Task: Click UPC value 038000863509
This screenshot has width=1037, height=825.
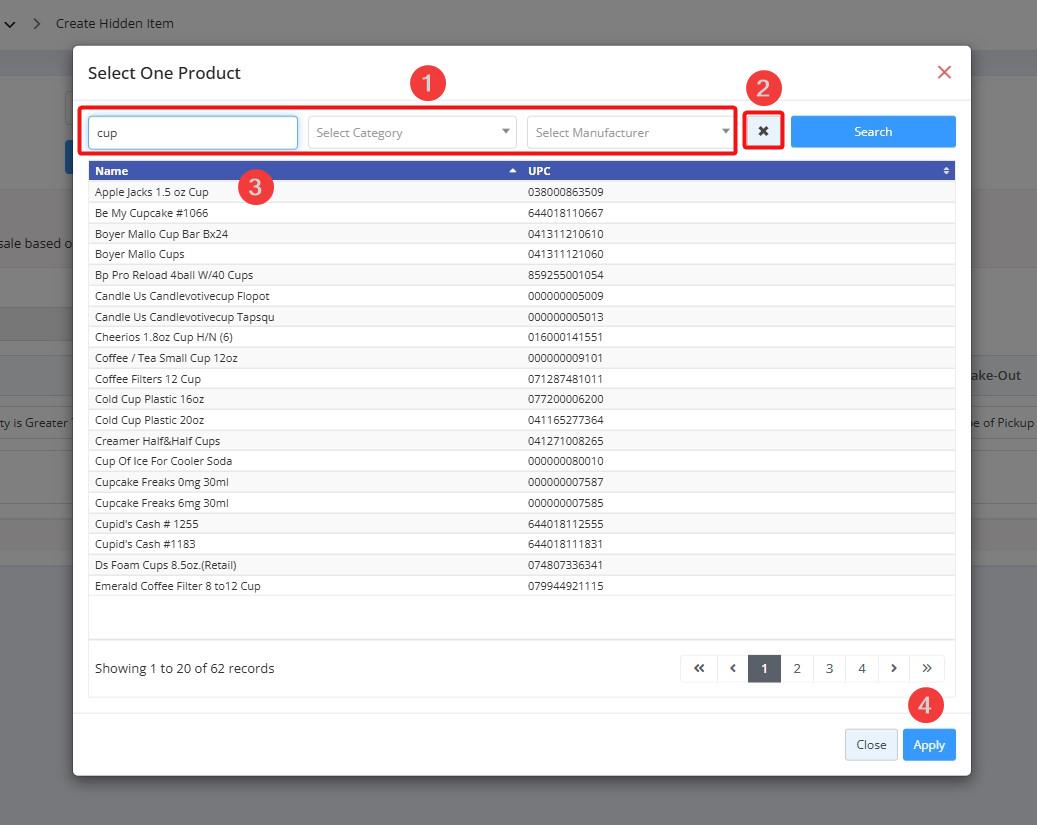Action: tap(565, 192)
